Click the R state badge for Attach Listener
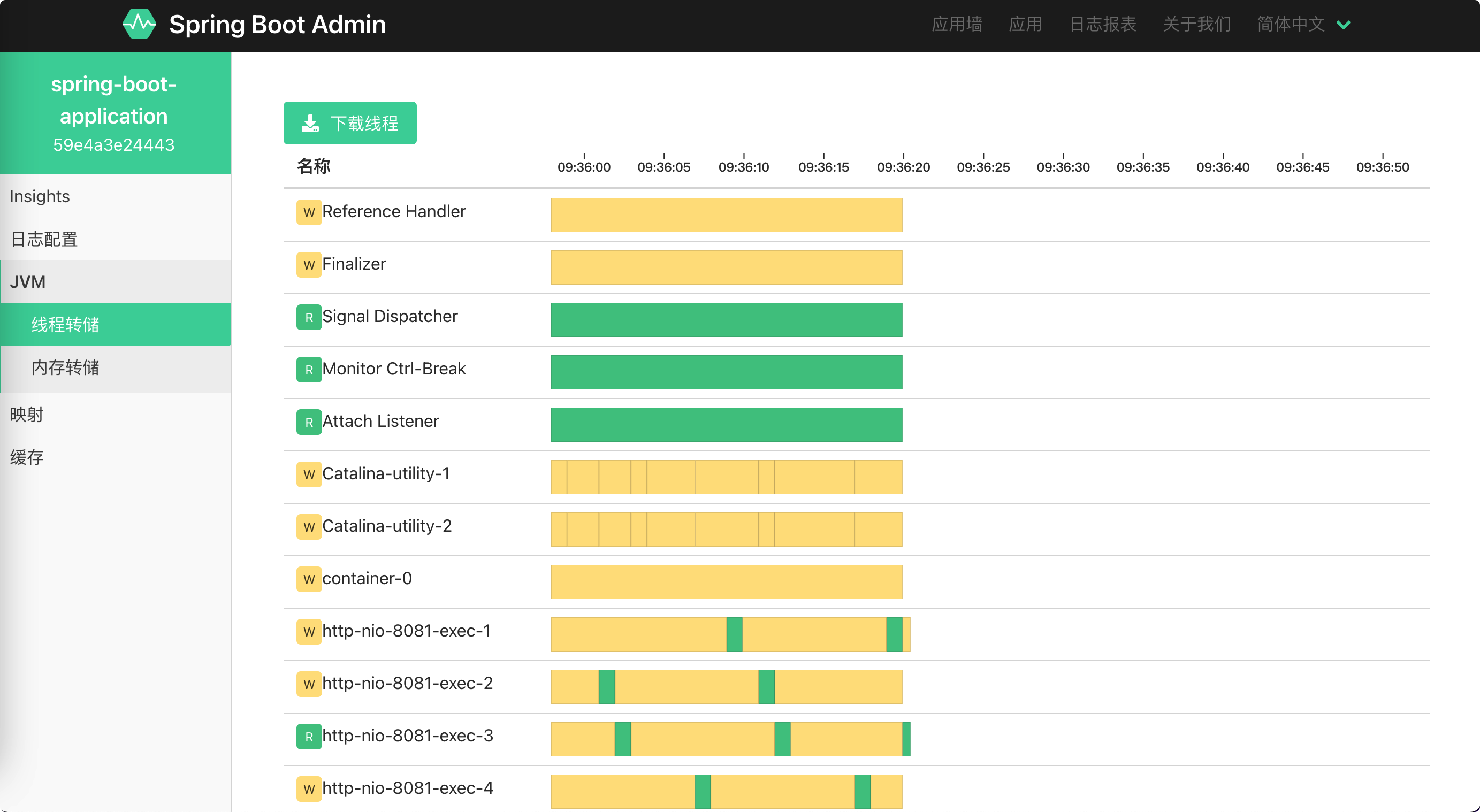 [x=309, y=422]
